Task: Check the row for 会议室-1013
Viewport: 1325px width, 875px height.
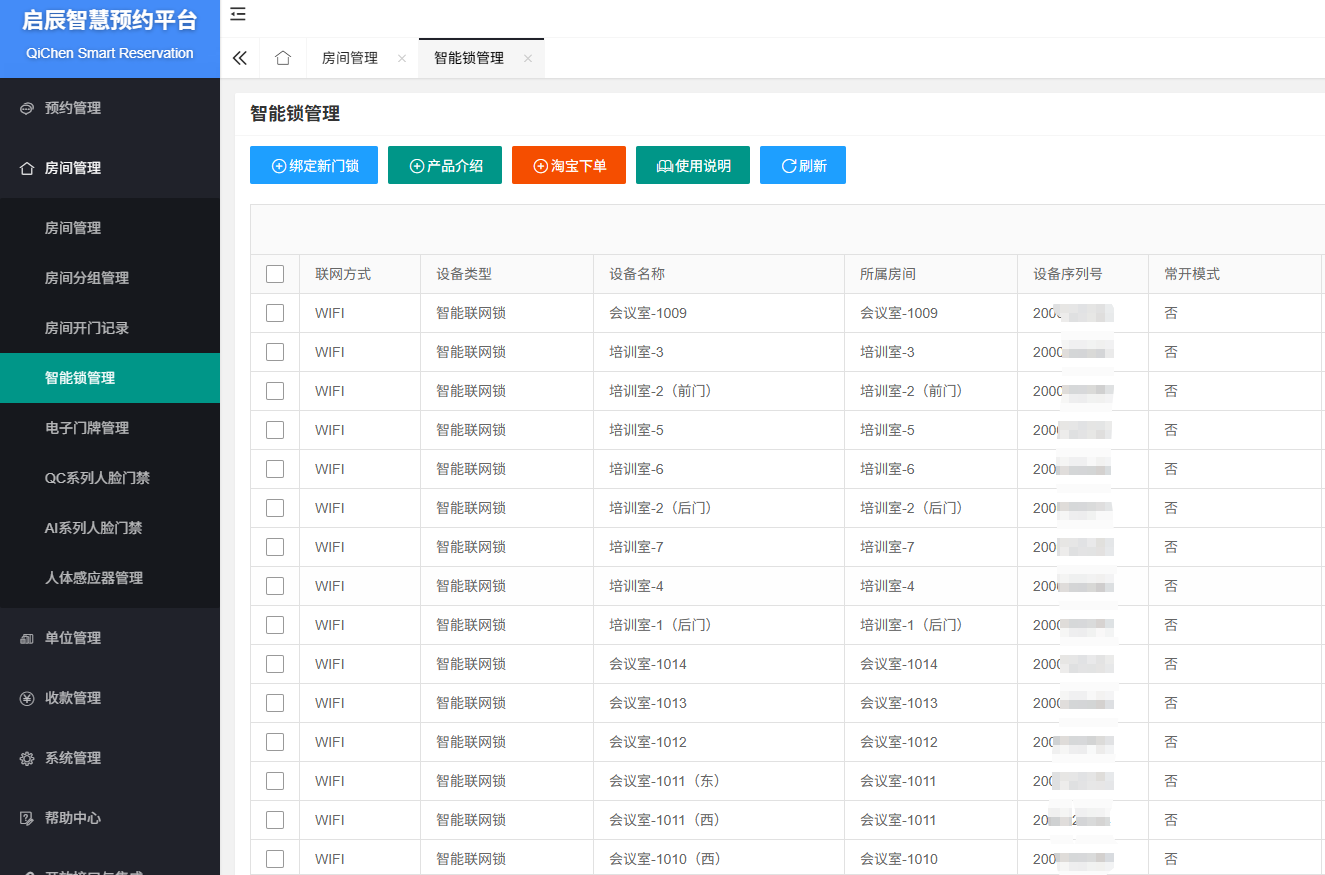Action: click(x=275, y=703)
